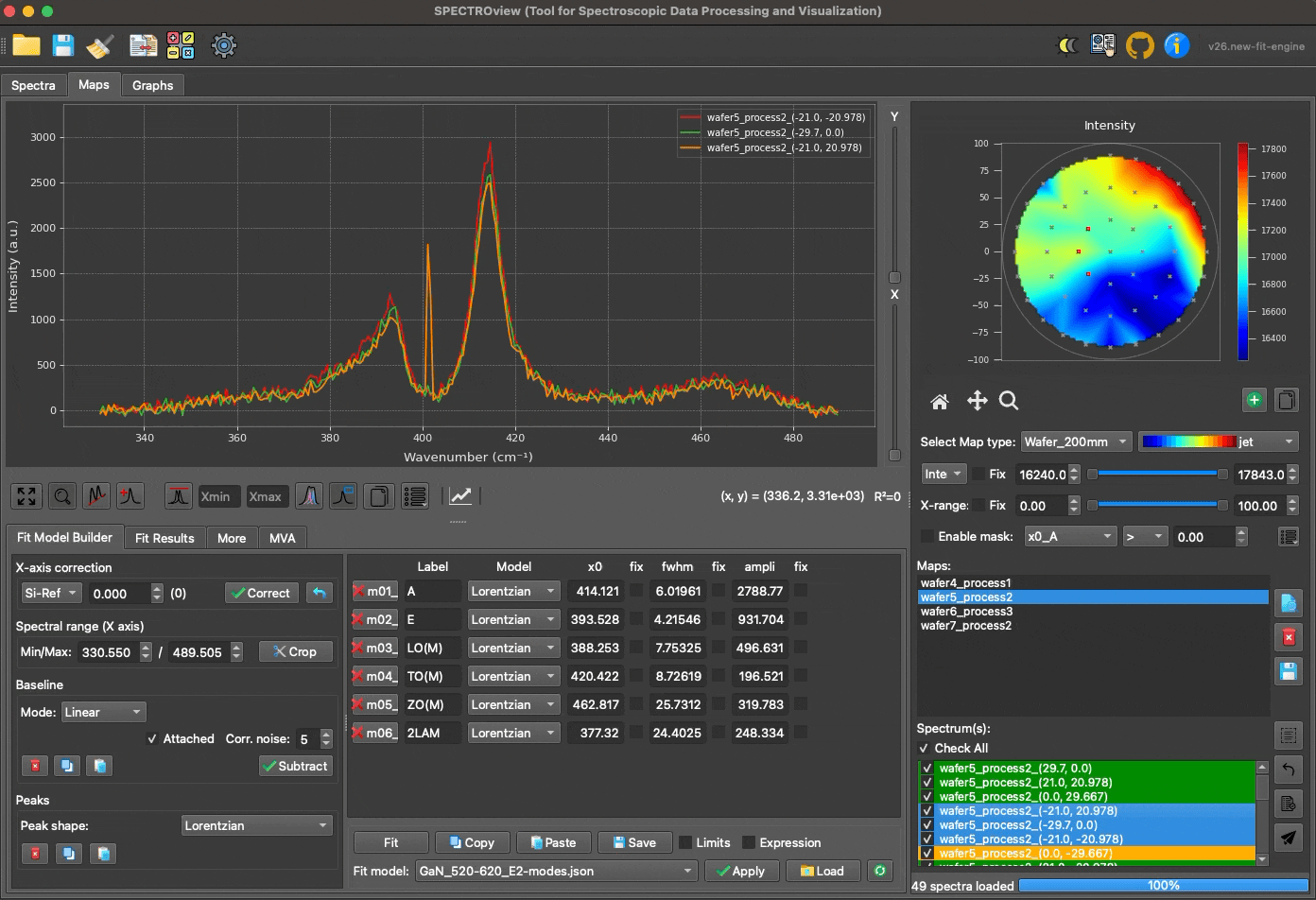Screen dimensions: 1316x900
Task: Open settings via the gear icon
Action: (x=224, y=44)
